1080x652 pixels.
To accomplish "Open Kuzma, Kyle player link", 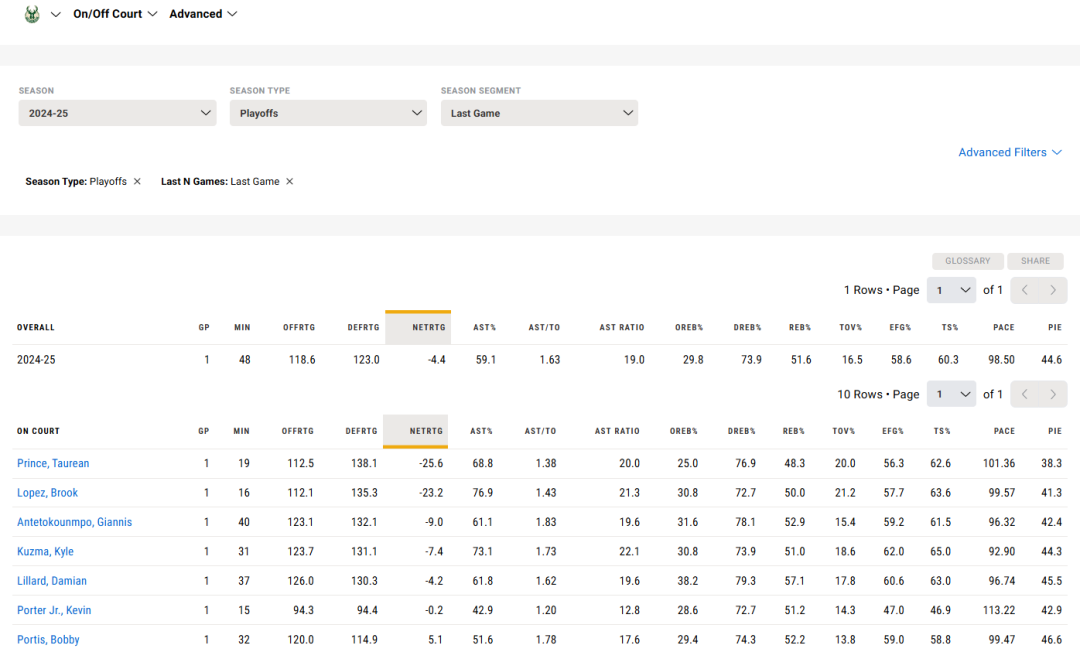I will (45, 551).
